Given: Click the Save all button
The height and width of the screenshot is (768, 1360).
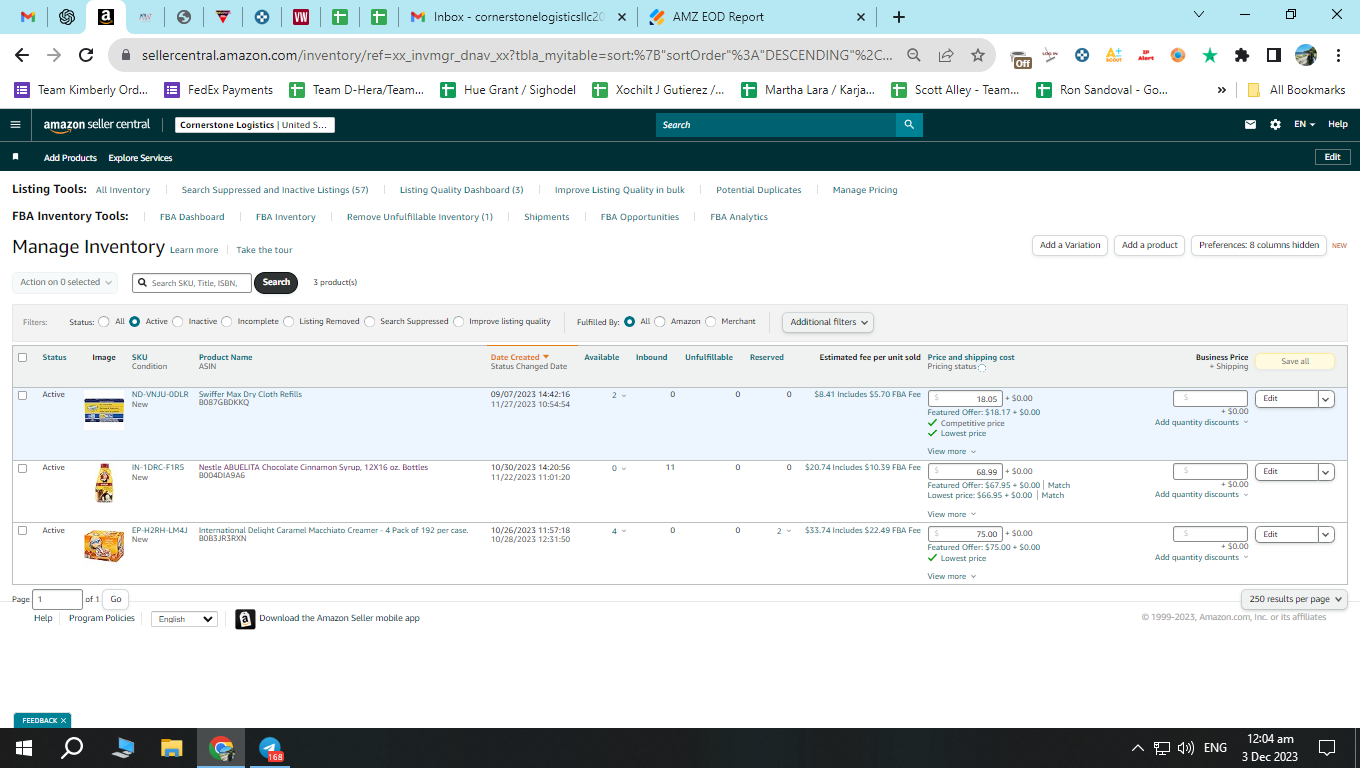Looking at the screenshot, I should 1295,361.
